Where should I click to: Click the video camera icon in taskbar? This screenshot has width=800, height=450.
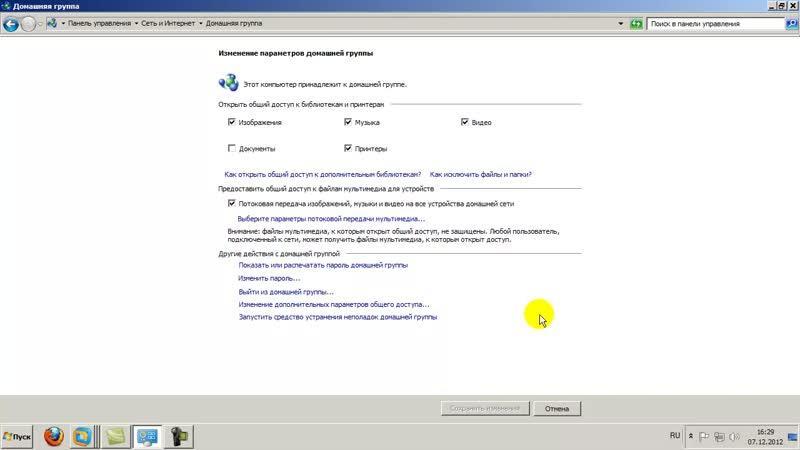tap(179, 436)
